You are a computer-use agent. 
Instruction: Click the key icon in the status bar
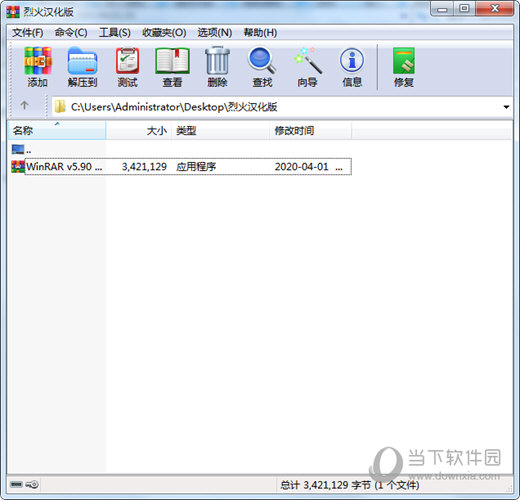pos(33,484)
